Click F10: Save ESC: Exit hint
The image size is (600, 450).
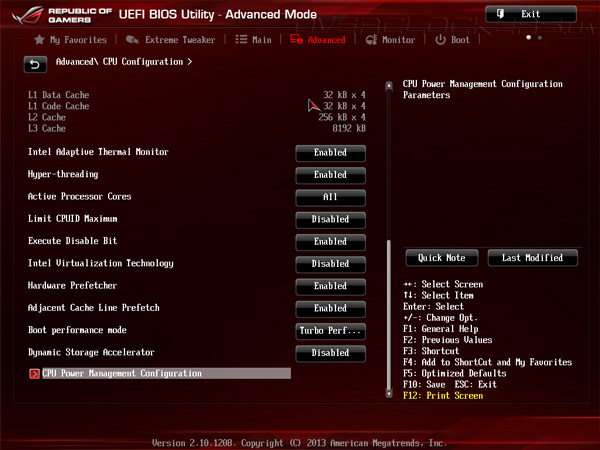pyautogui.click(x=450, y=385)
